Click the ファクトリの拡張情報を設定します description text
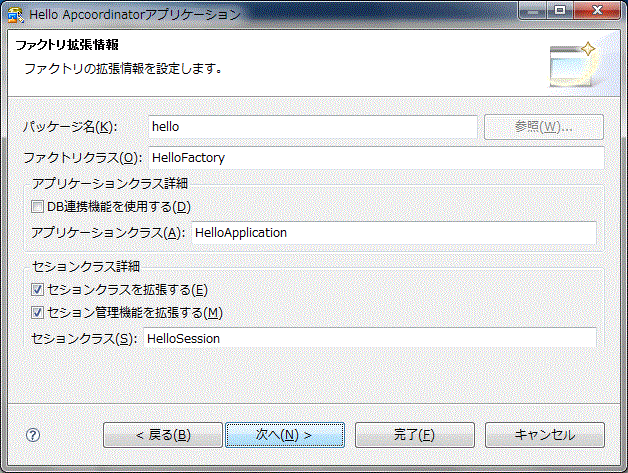 tap(123, 68)
